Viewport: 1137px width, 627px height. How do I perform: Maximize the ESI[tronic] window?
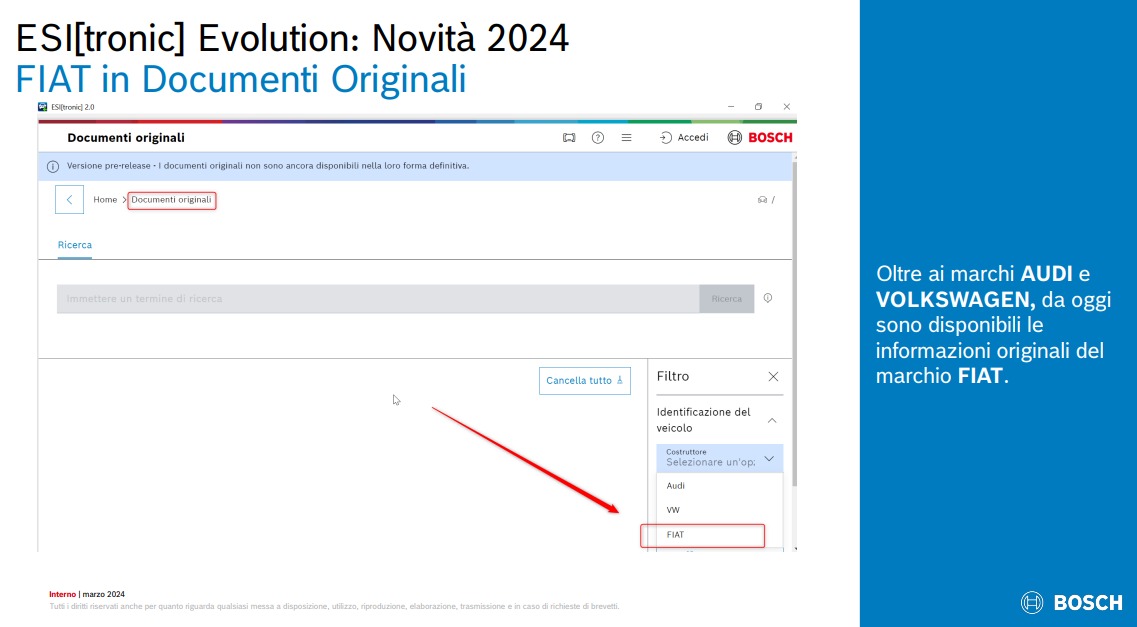point(758,107)
